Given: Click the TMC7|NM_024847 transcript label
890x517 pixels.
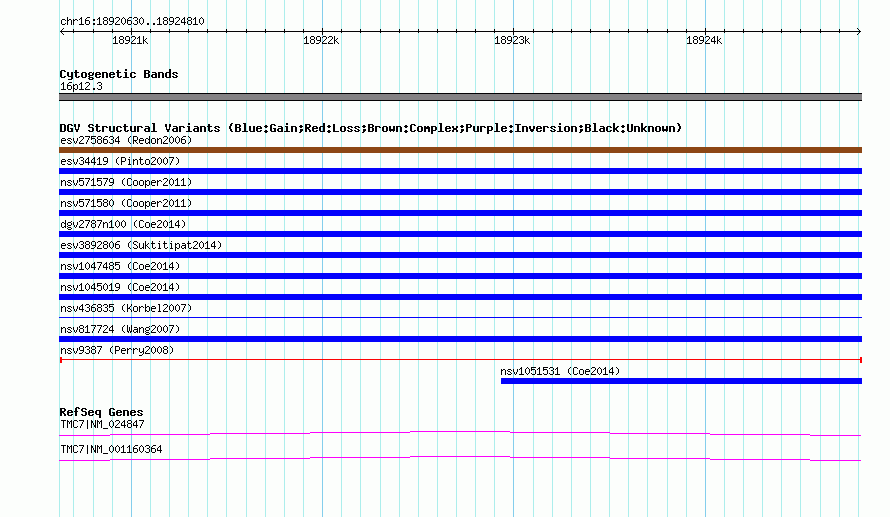Looking at the screenshot, I should 102,424.
